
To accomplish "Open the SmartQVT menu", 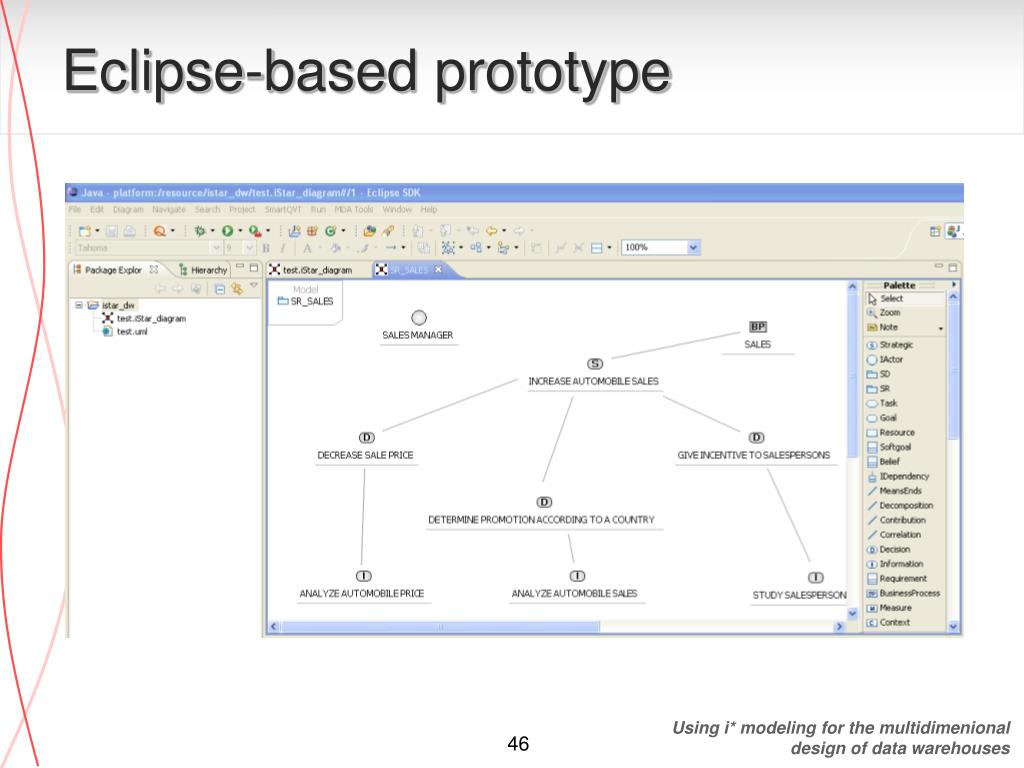I will pos(283,210).
